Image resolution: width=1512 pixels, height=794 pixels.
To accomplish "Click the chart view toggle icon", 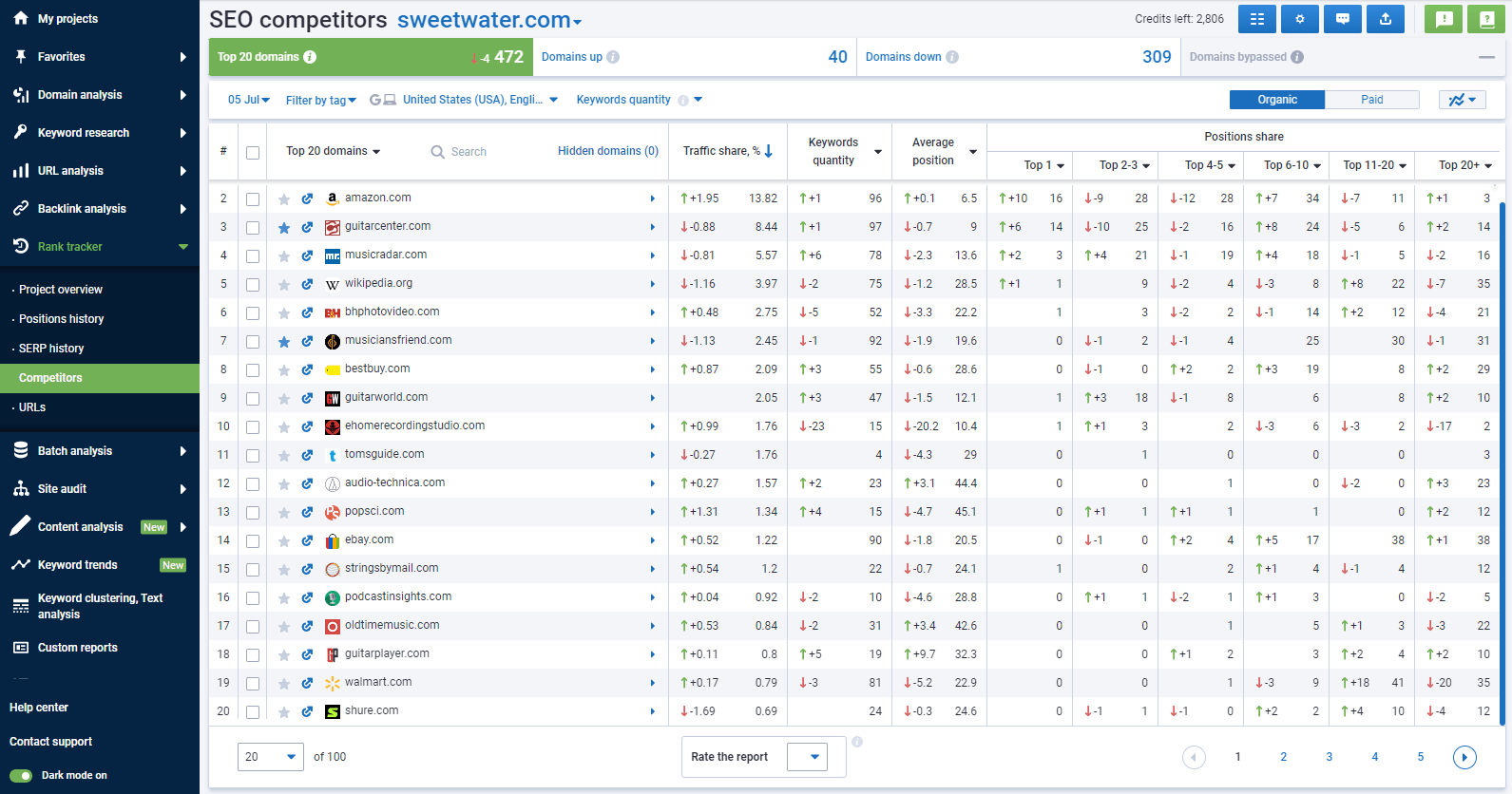I will 1463,100.
